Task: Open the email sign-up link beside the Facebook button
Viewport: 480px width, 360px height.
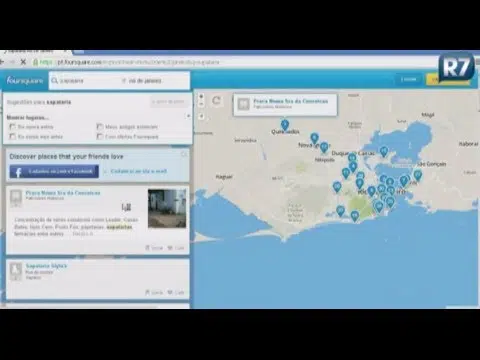Action: point(139,171)
